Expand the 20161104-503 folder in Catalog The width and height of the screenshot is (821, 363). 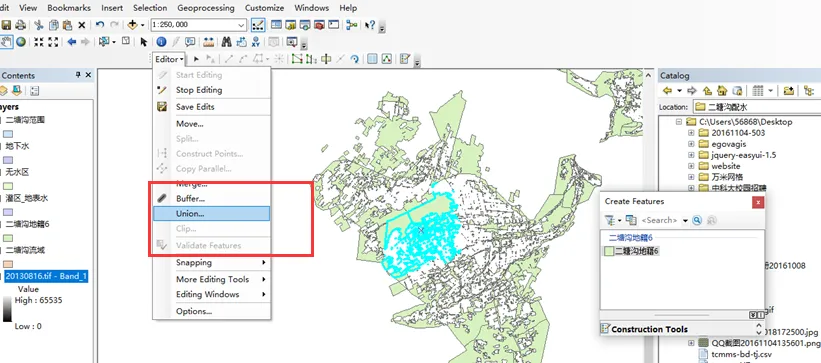point(691,133)
